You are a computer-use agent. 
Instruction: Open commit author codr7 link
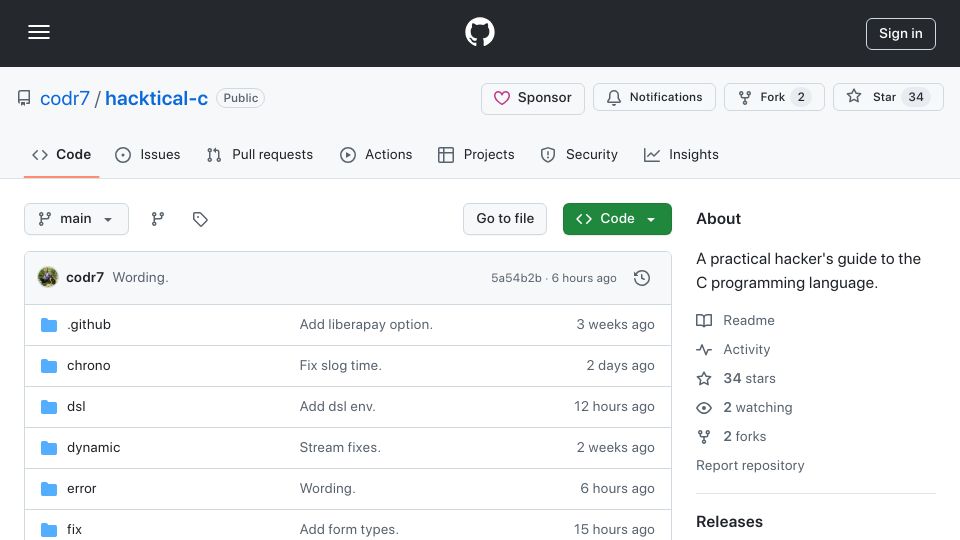click(84, 277)
